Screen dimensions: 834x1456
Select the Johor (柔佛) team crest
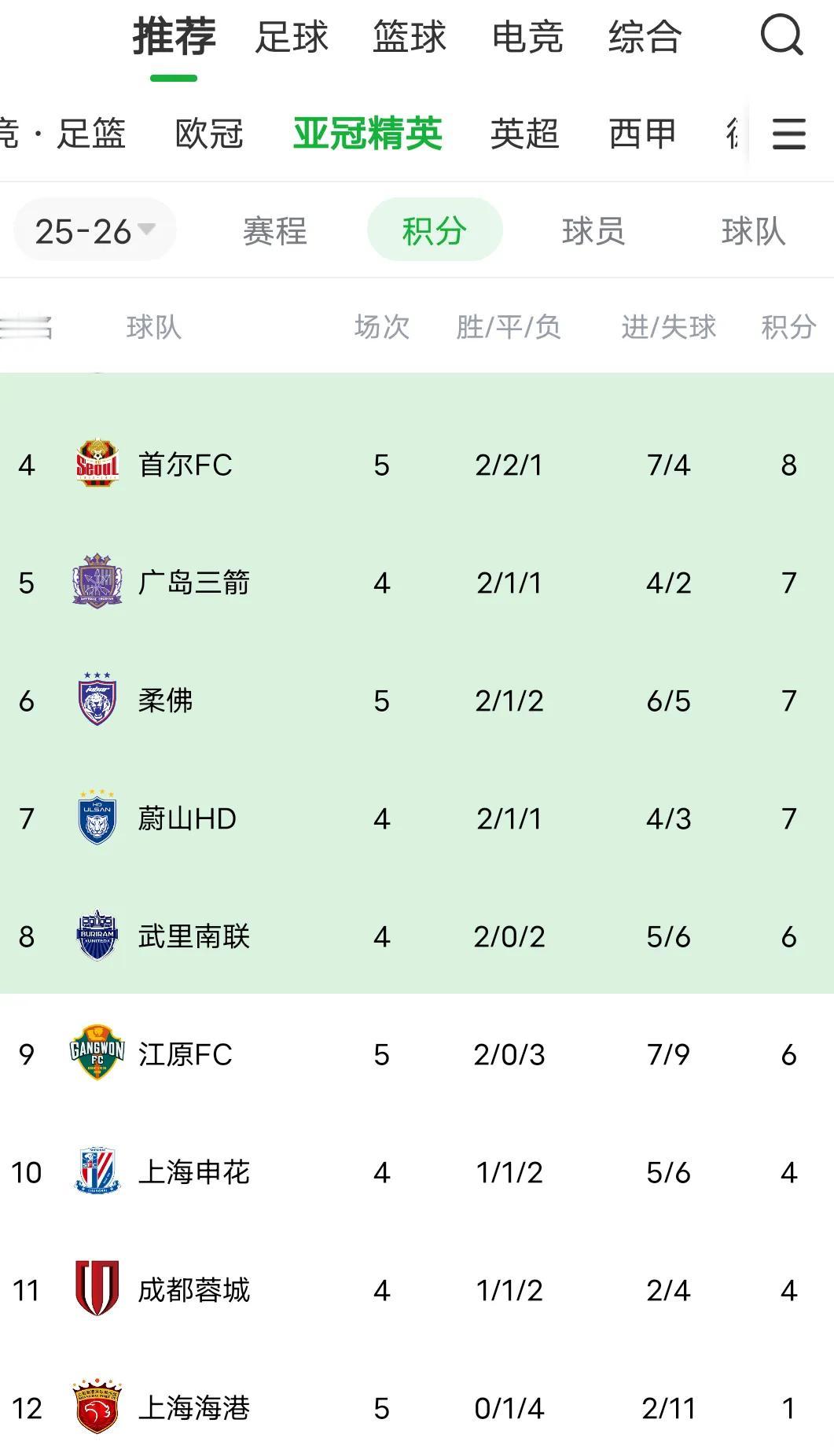[x=98, y=700]
